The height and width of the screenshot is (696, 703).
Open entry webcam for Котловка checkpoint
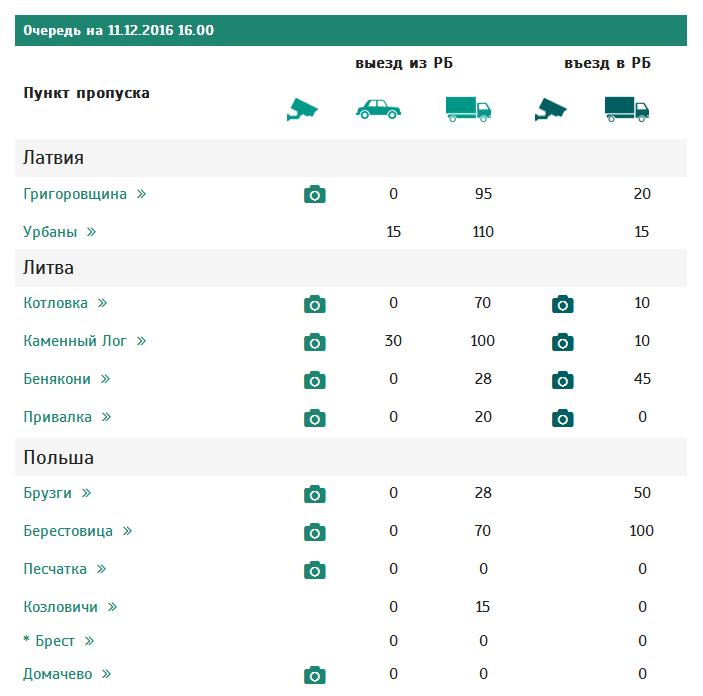tap(563, 304)
